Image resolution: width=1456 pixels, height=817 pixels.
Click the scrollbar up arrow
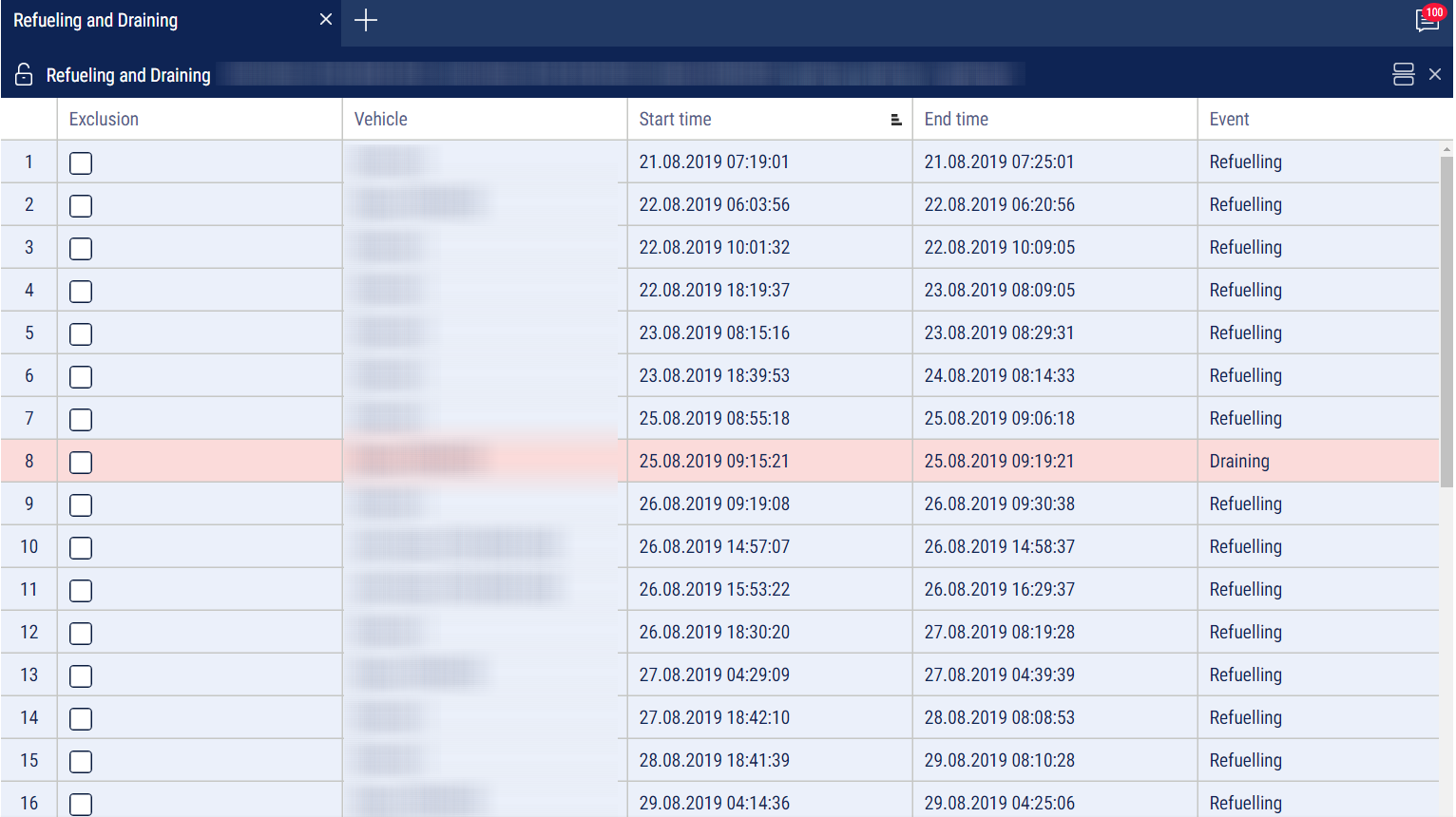click(x=1446, y=149)
